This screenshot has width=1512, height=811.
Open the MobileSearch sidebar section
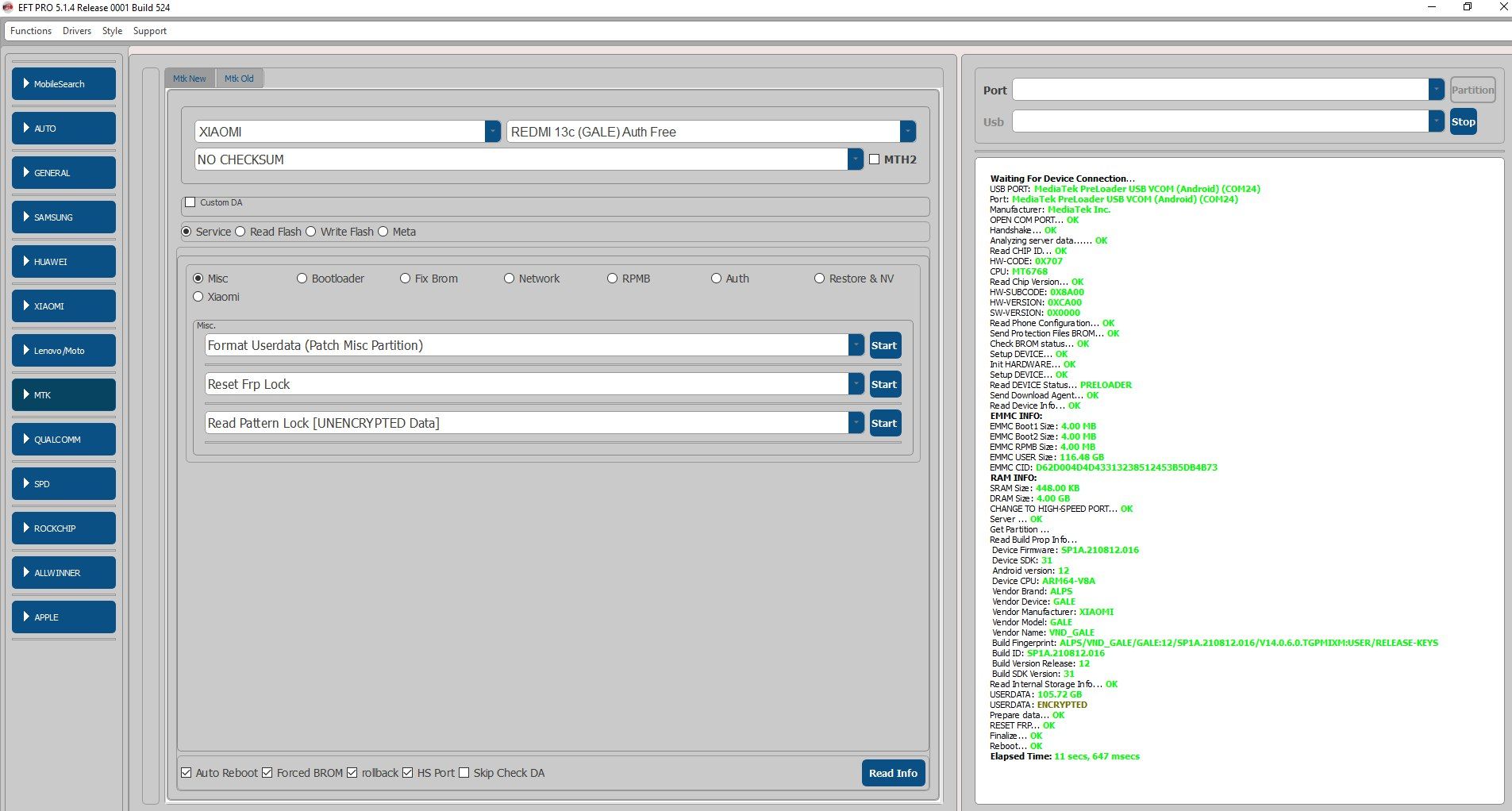click(63, 84)
